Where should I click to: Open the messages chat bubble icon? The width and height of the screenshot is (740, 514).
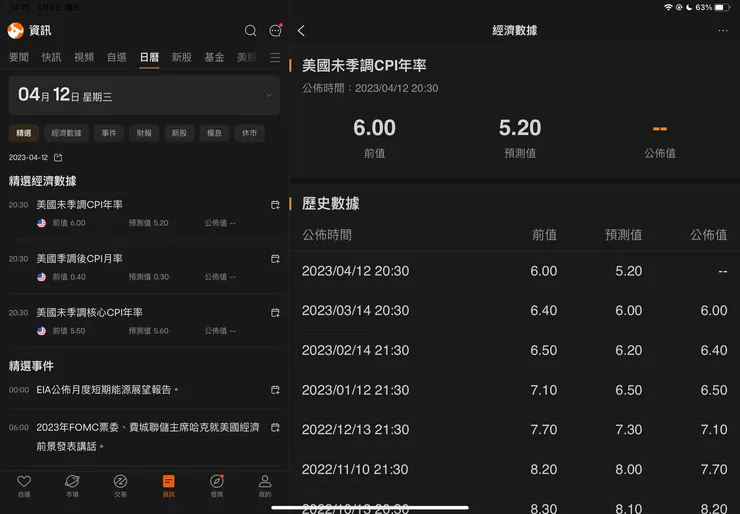coord(275,31)
